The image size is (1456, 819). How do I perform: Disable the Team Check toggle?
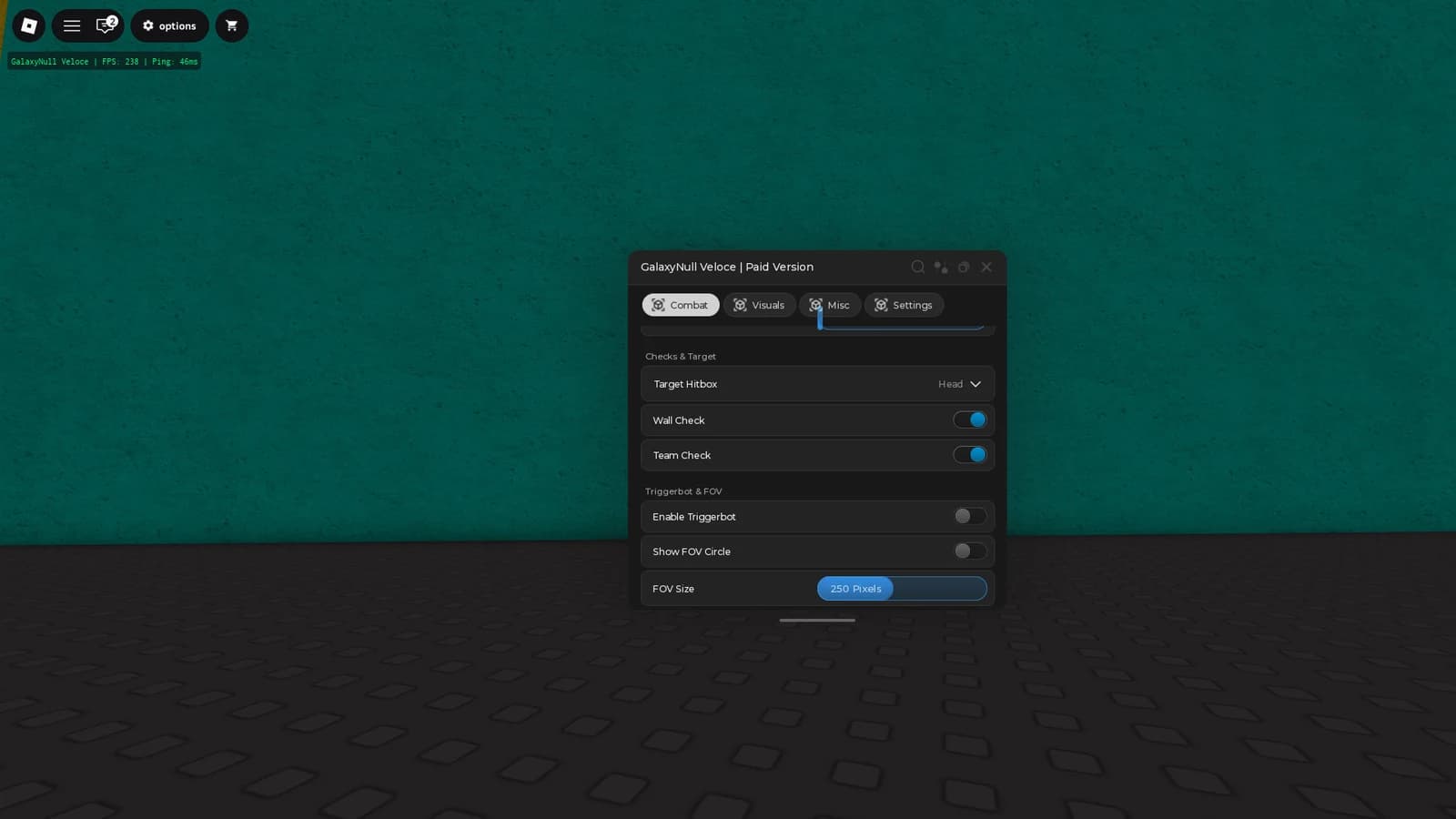[x=970, y=455]
